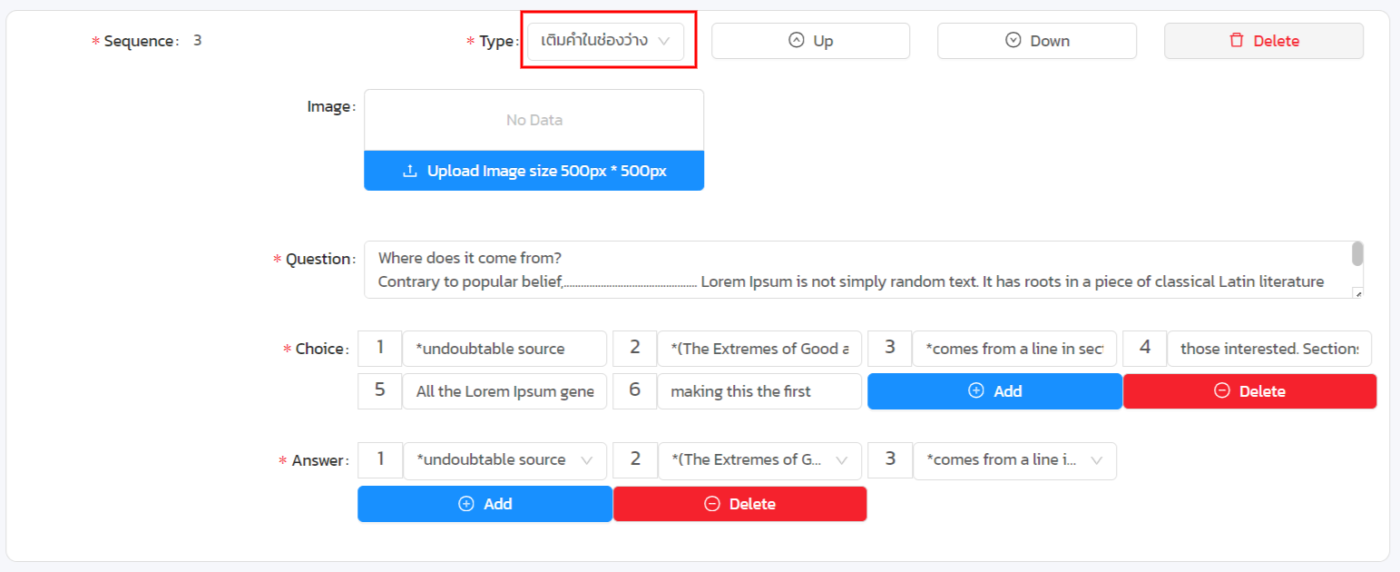Click Choice 1 field undoubtable source

tap(504, 349)
